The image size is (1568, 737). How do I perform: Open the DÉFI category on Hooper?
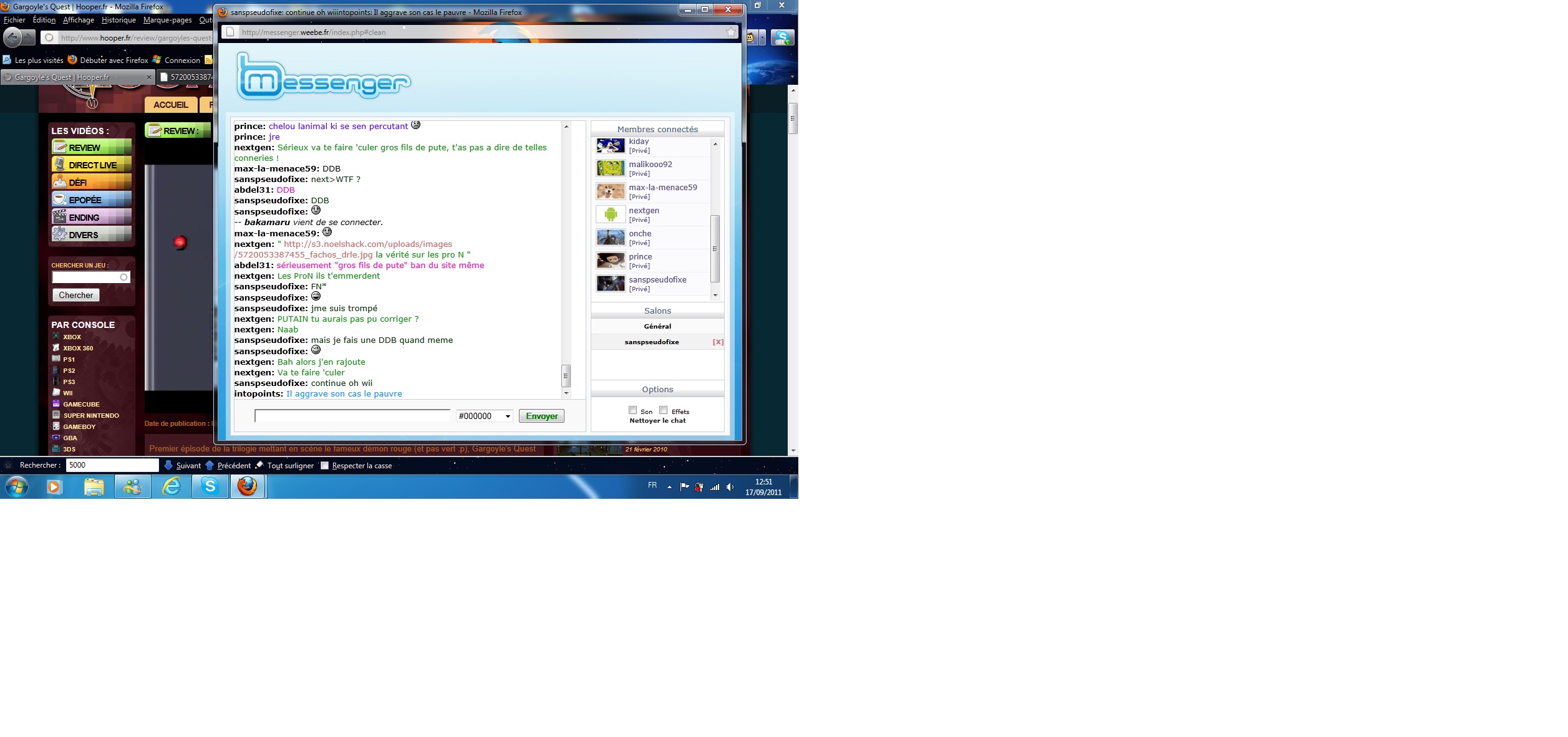[92, 182]
